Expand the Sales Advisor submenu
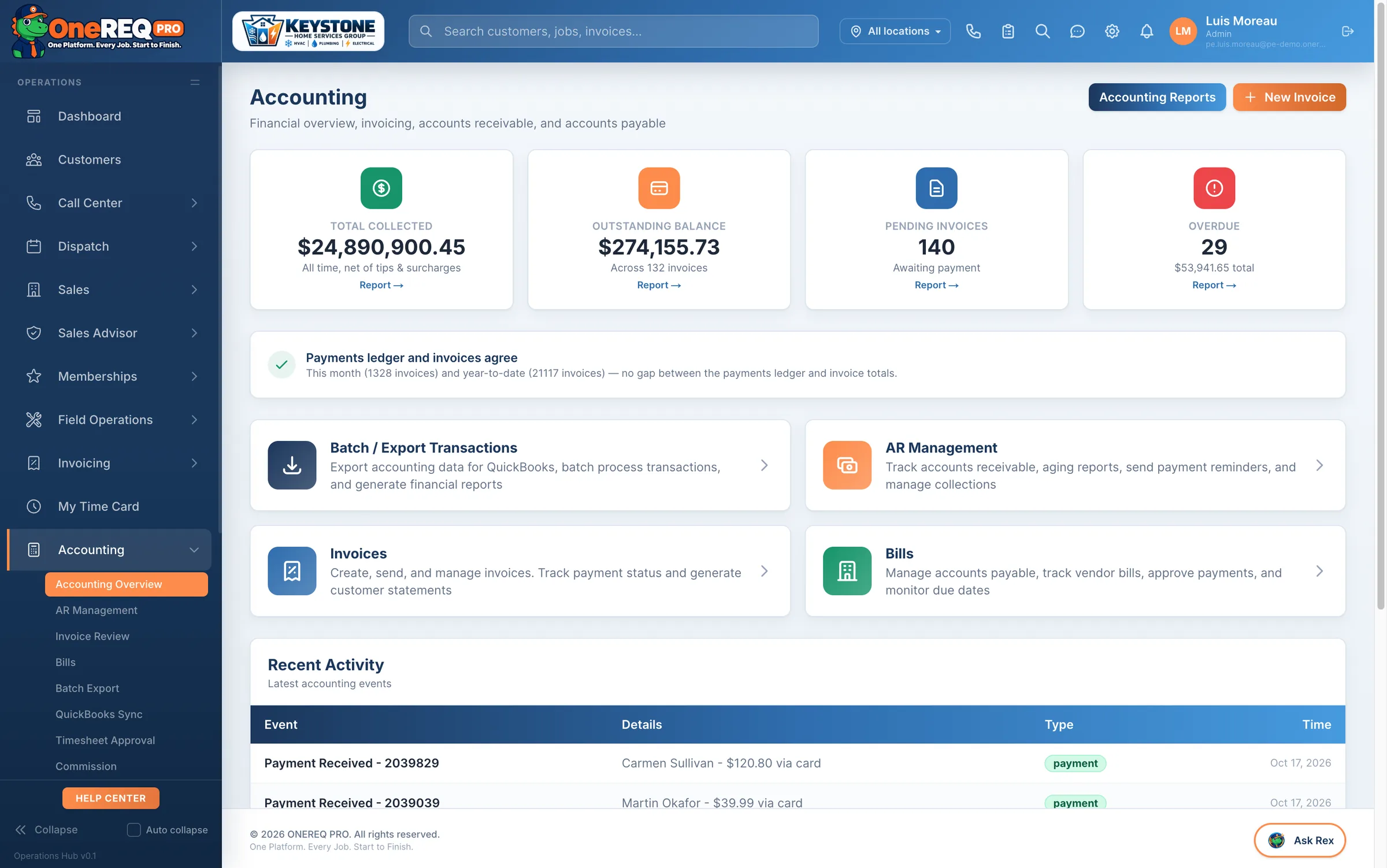1387x868 pixels. click(x=110, y=333)
